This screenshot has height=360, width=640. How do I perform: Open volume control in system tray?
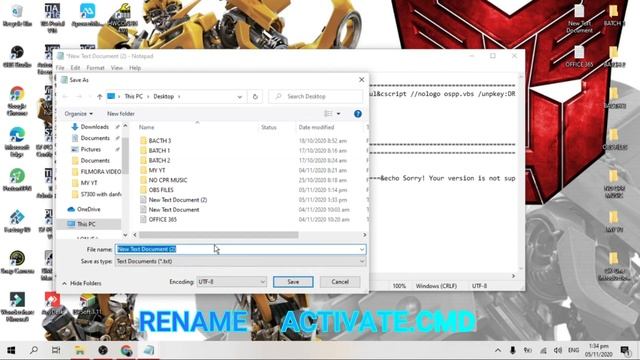pyautogui.click(x=558, y=350)
